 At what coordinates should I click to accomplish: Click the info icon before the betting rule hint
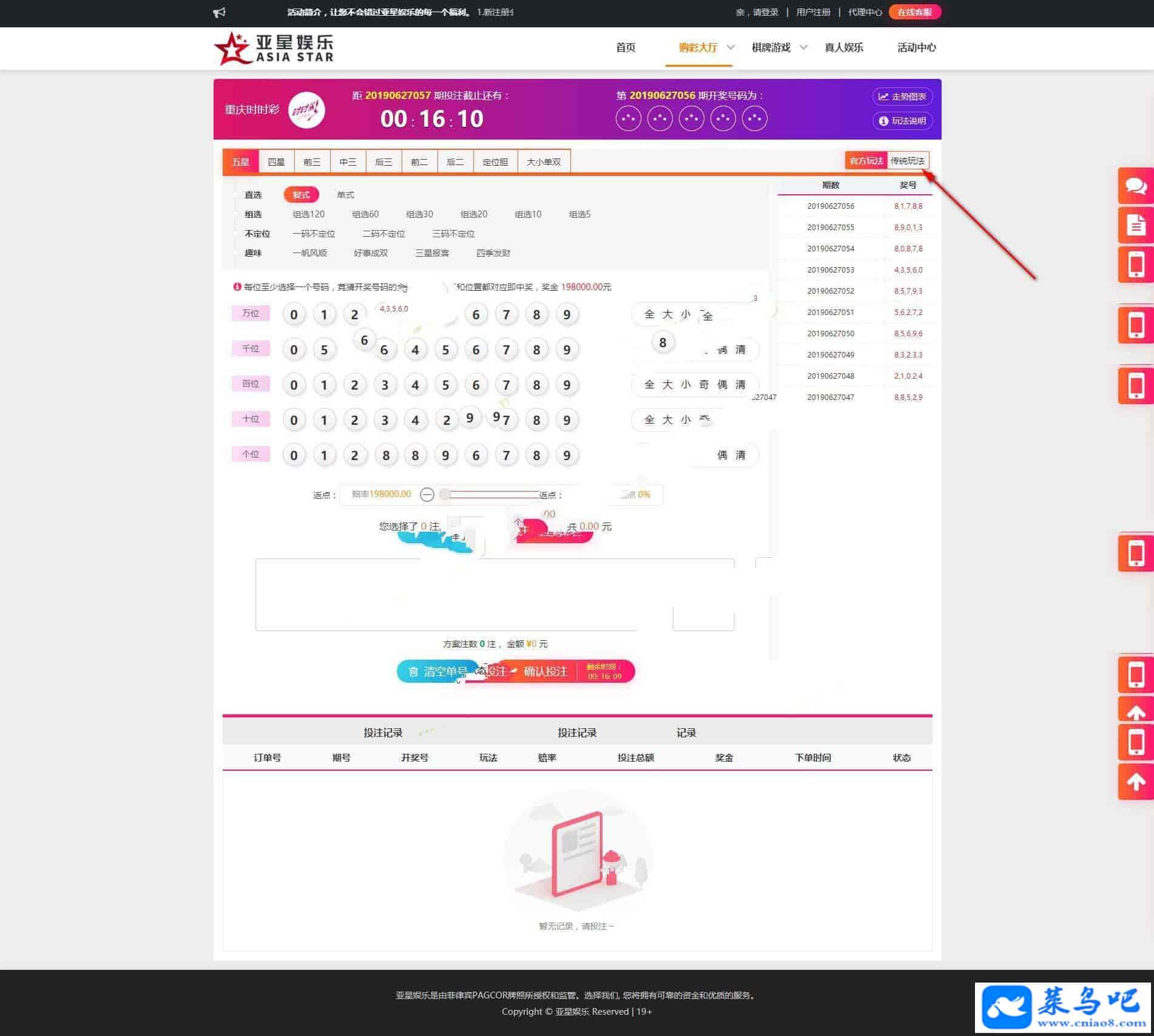pos(237,286)
